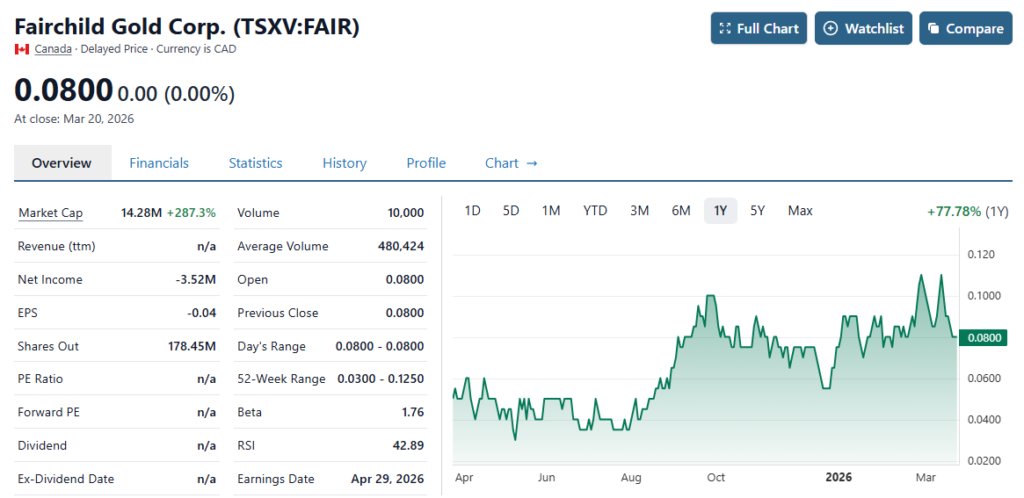Show YTD chart range
This screenshot has height=498, width=1024.
pos(595,210)
